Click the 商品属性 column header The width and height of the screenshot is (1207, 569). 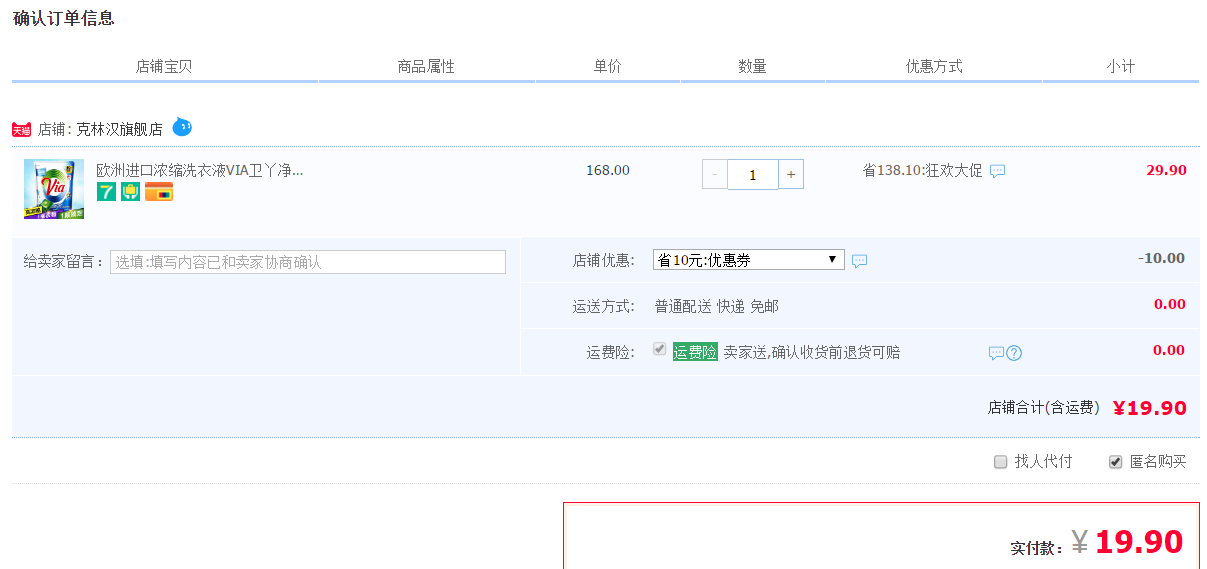coord(426,66)
